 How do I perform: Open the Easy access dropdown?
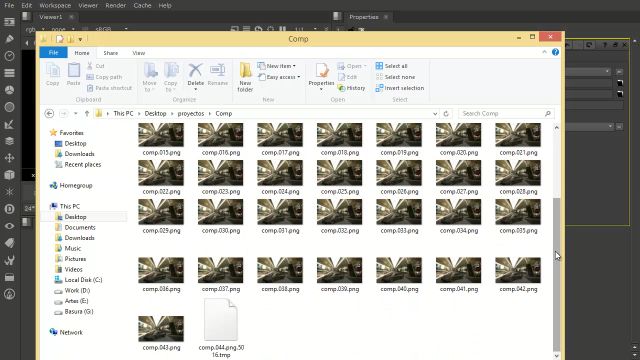click(x=279, y=77)
